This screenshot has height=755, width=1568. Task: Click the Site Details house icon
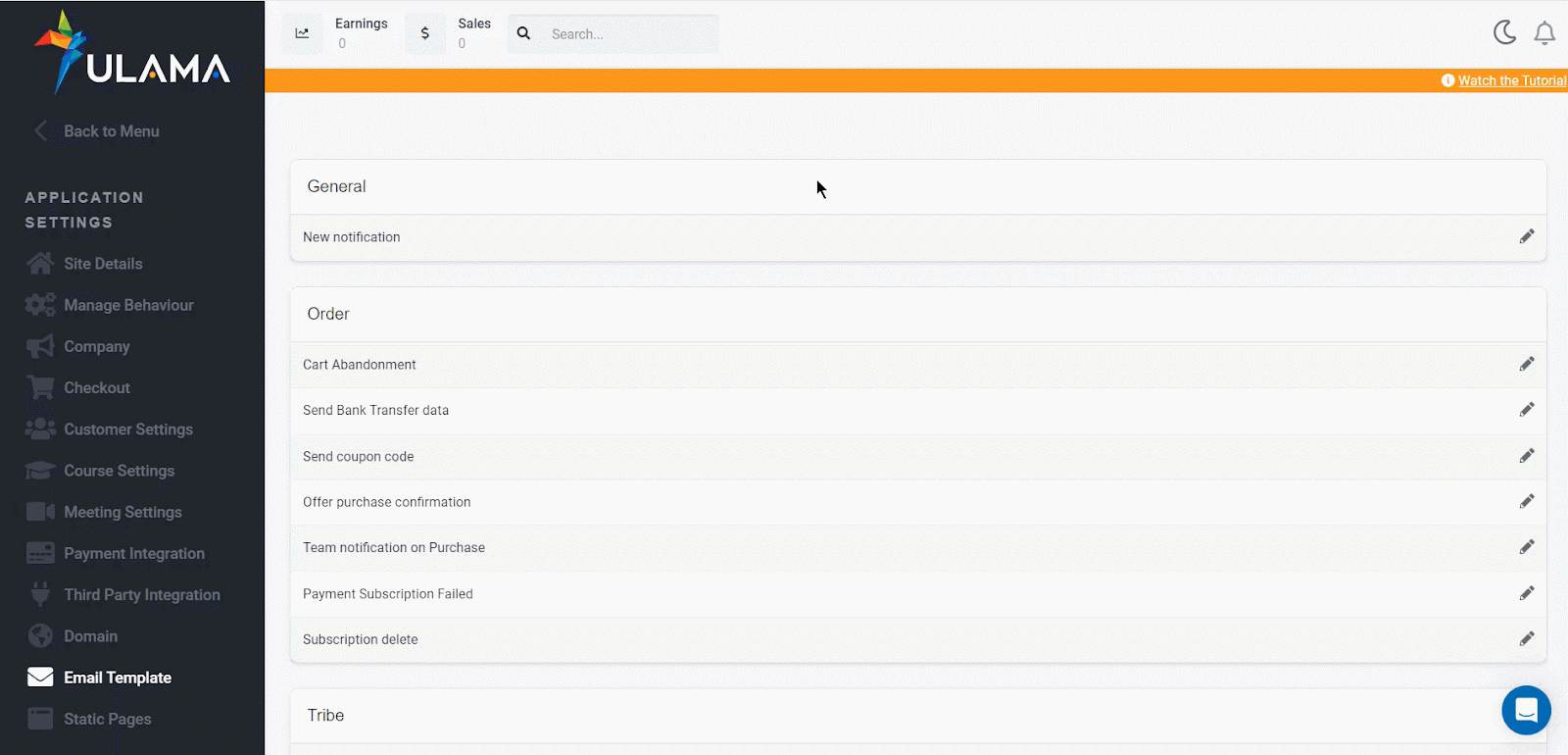[x=40, y=264]
